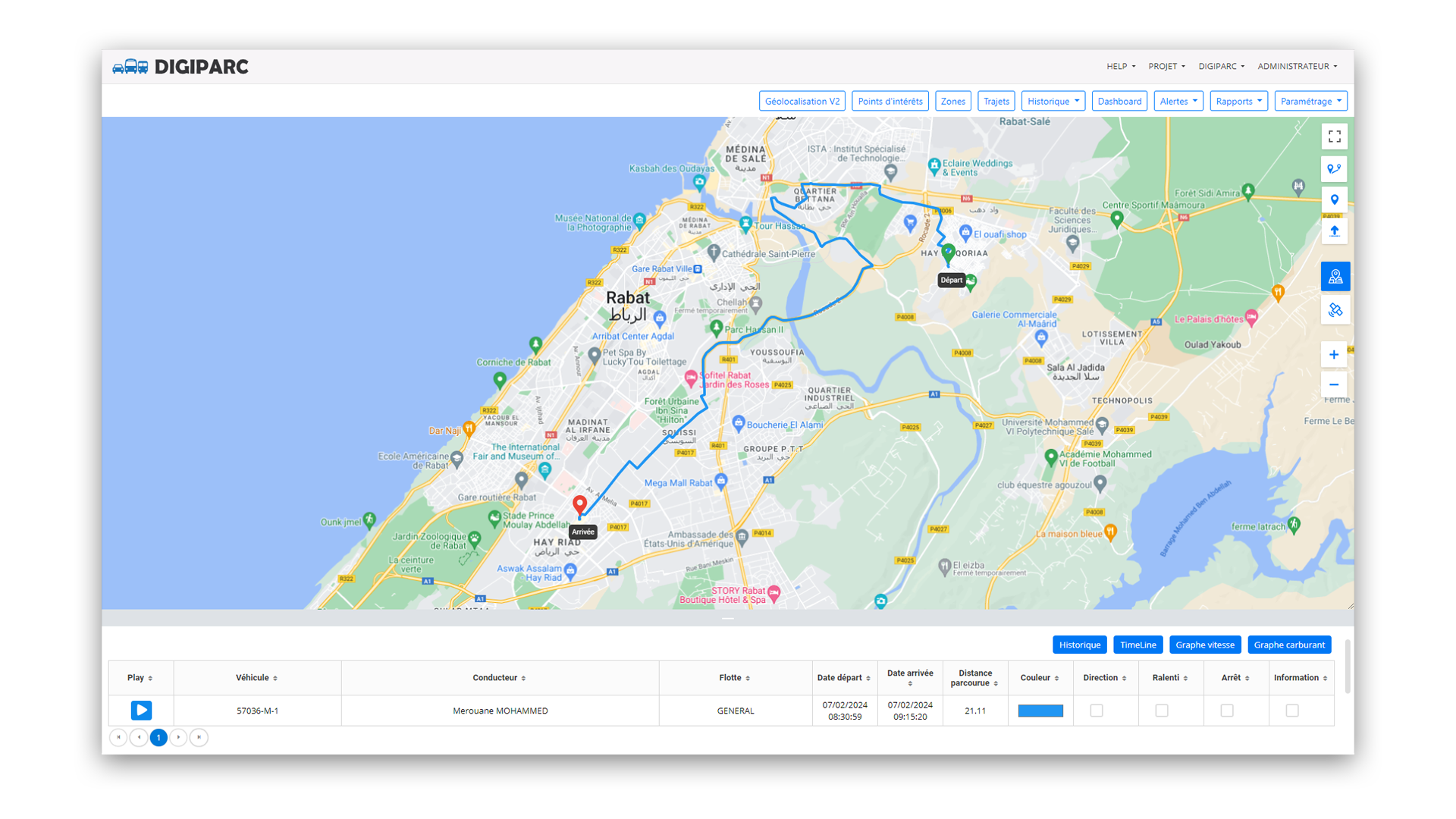Screen dimensions: 1456x819
Task: Go to the first table page
Action: point(118,737)
